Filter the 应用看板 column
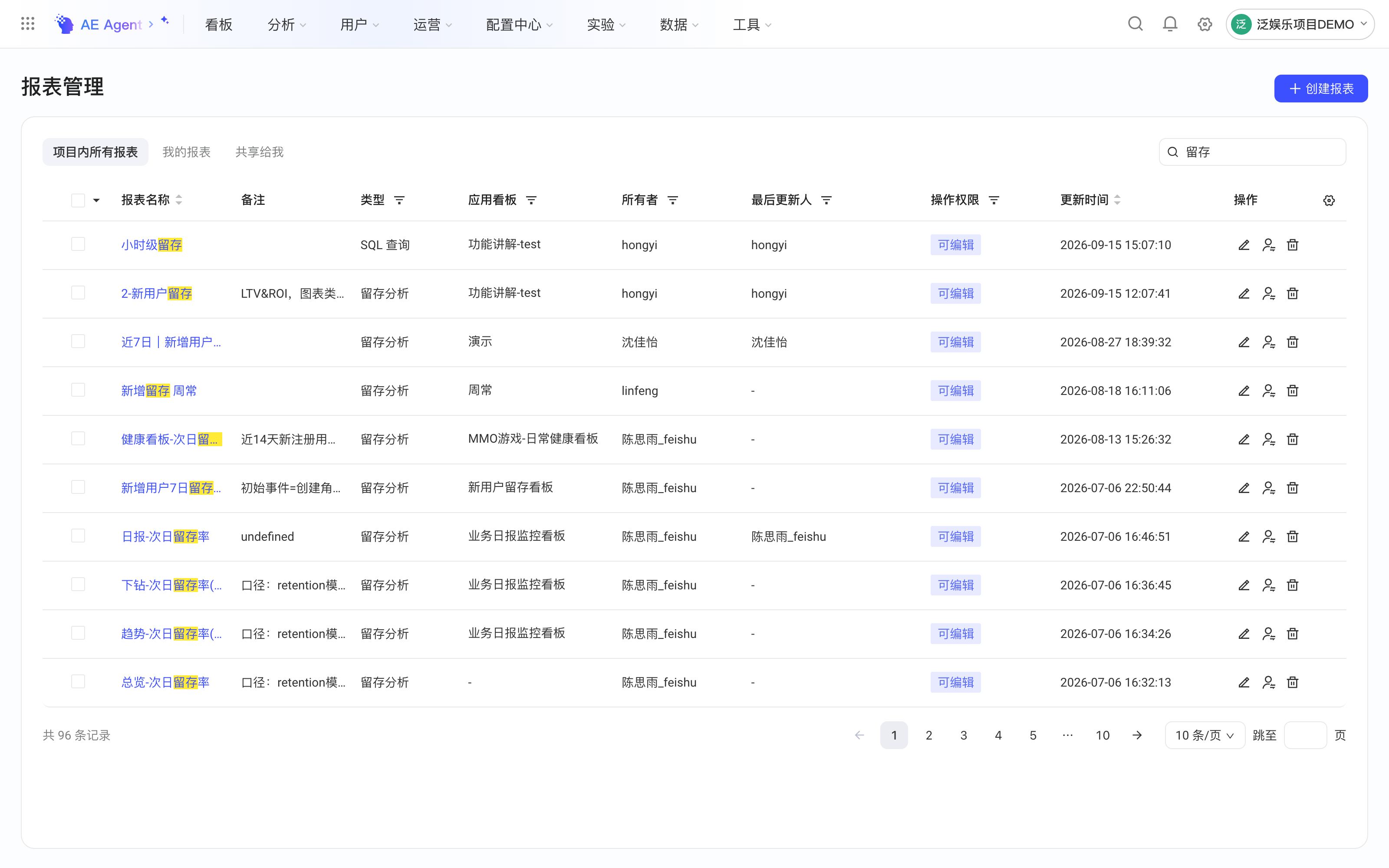The image size is (1389, 868). point(531,201)
